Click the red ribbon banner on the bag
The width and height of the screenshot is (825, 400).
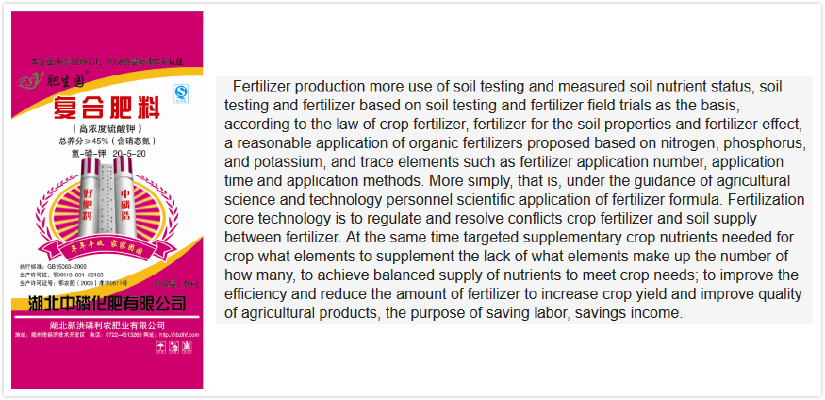coord(107,247)
